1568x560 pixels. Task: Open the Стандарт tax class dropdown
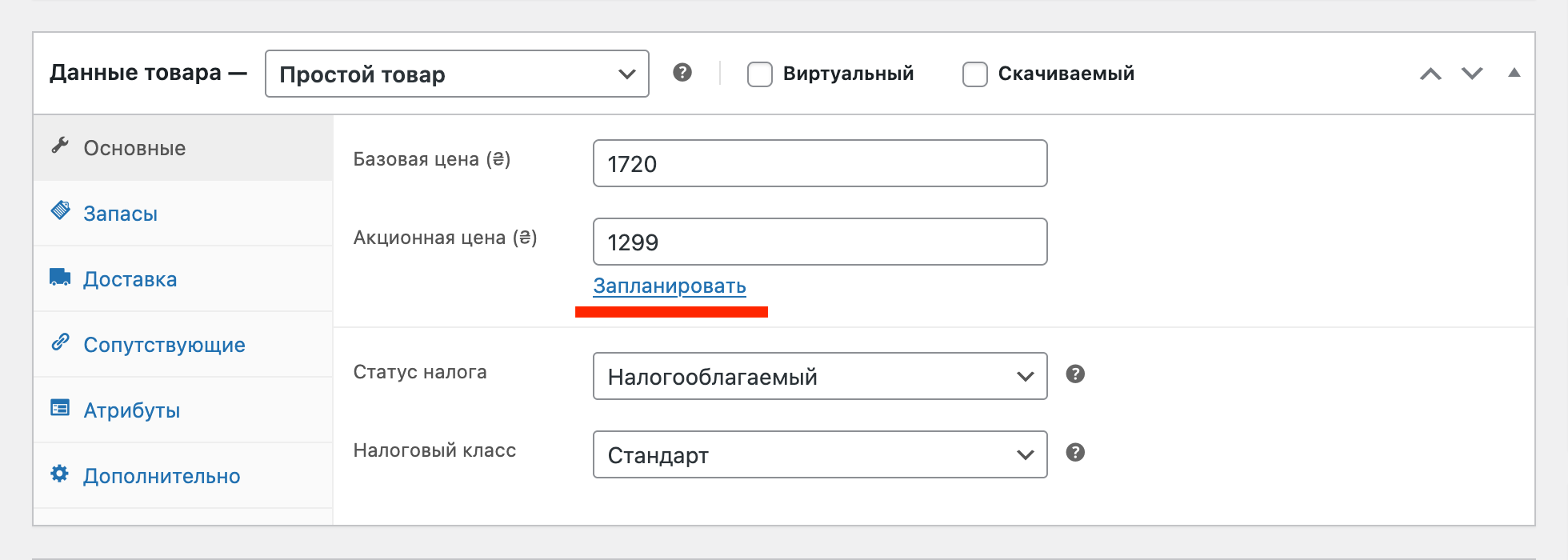click(820, 454)
